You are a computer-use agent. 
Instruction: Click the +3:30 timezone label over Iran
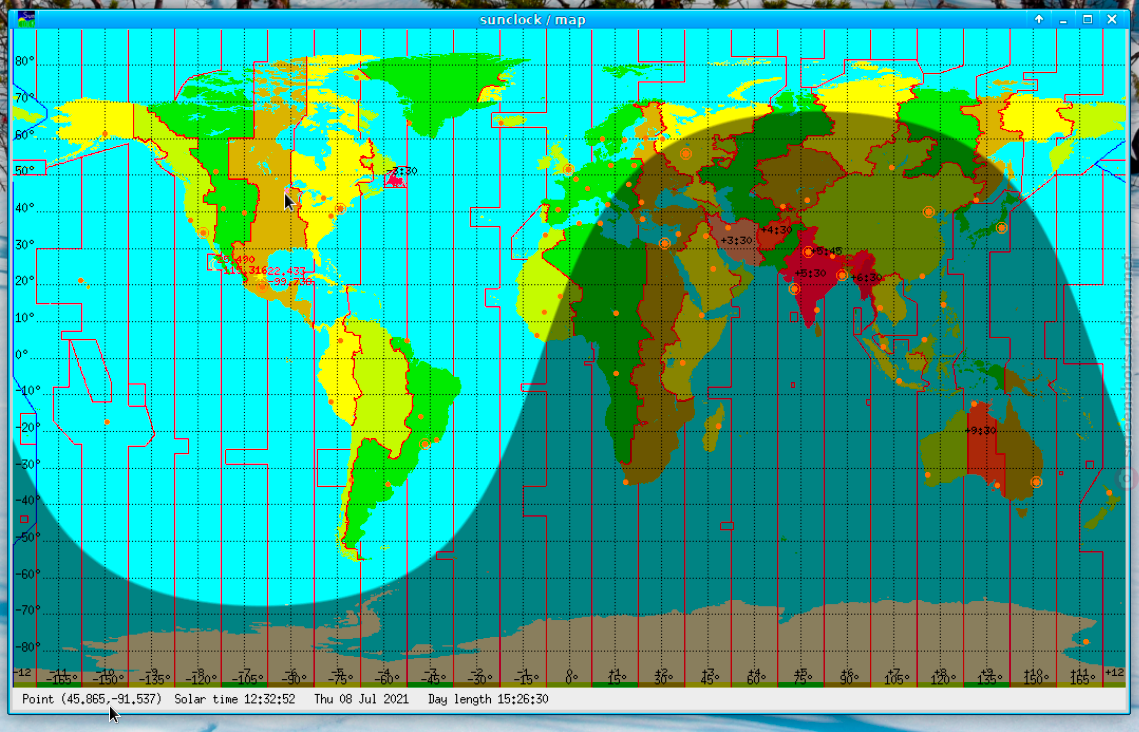tap(736, 240)
